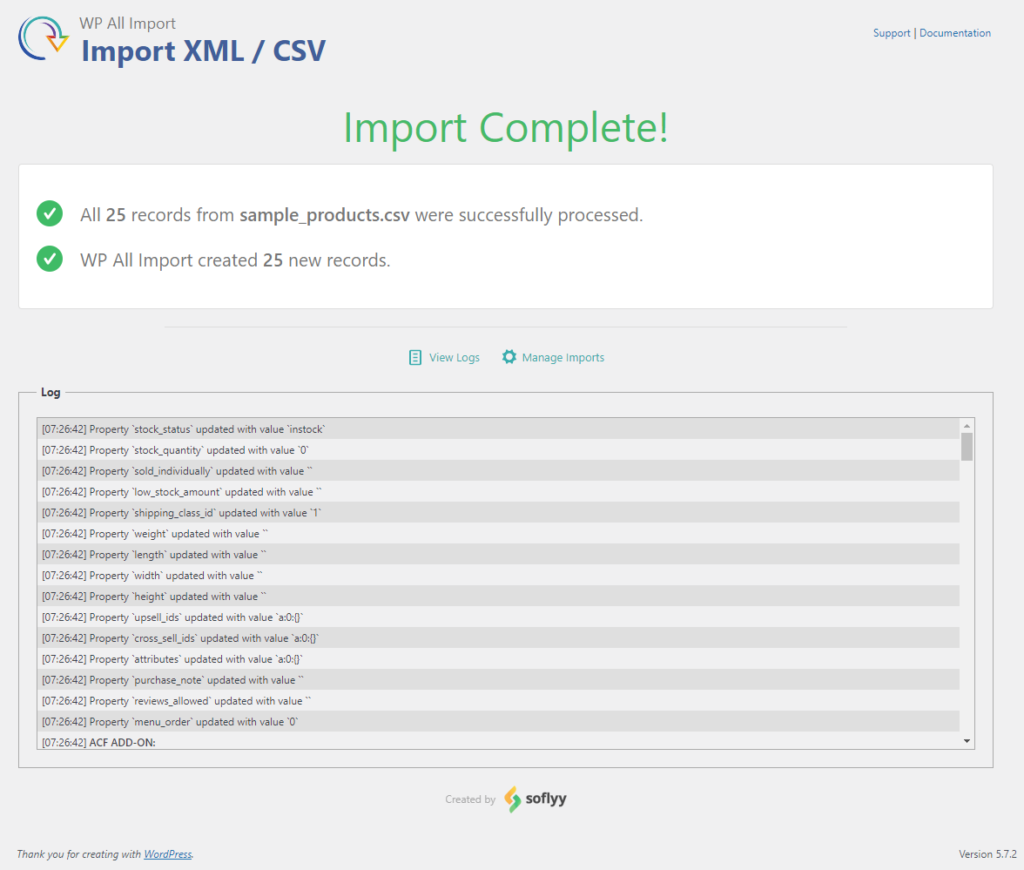The width and height of the screenshot is (1024, 870).
Task: Grab the log panel scrollbar thumb
Action: click(966, 446)
